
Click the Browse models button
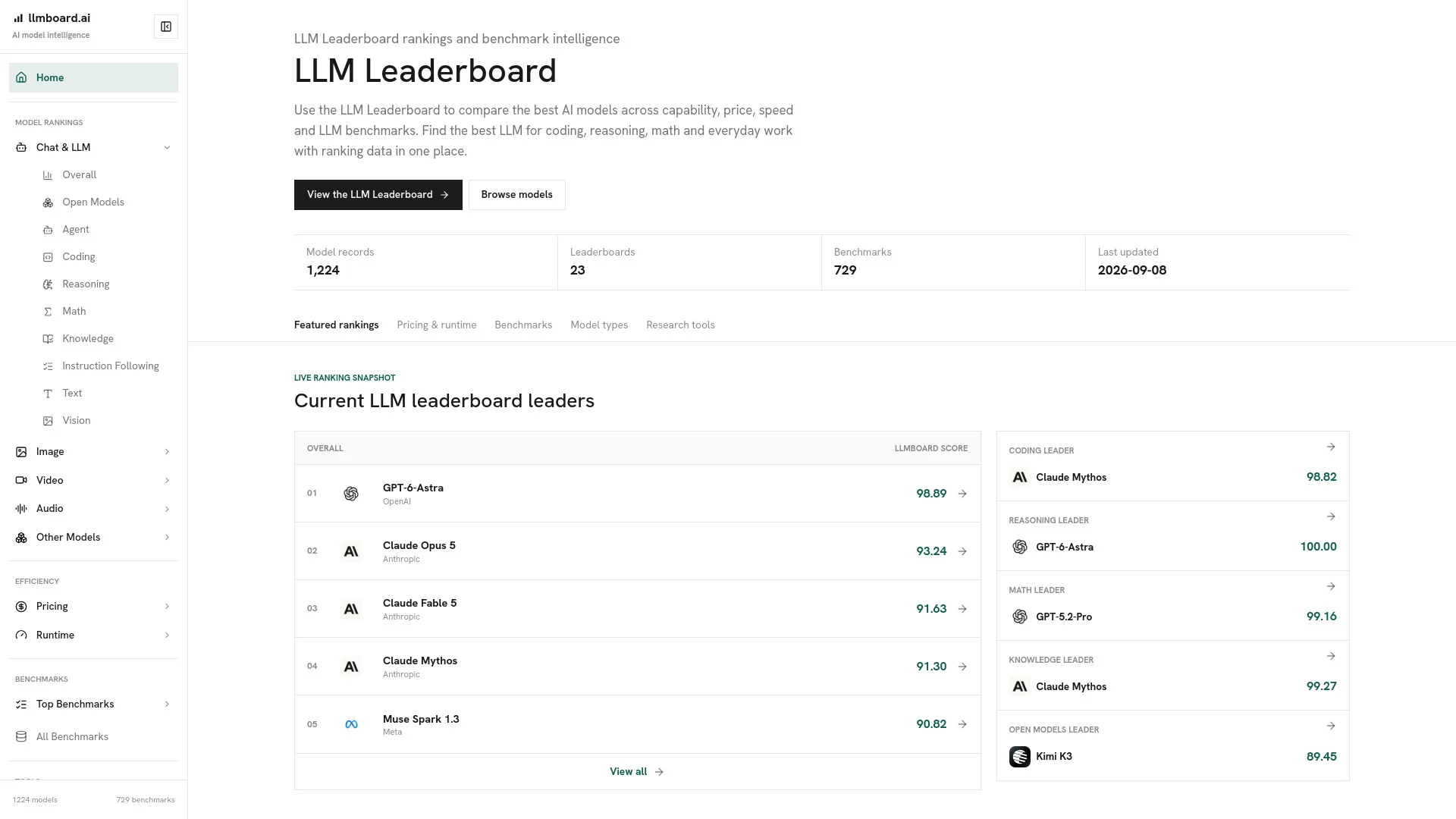click(x=516, y=195)
